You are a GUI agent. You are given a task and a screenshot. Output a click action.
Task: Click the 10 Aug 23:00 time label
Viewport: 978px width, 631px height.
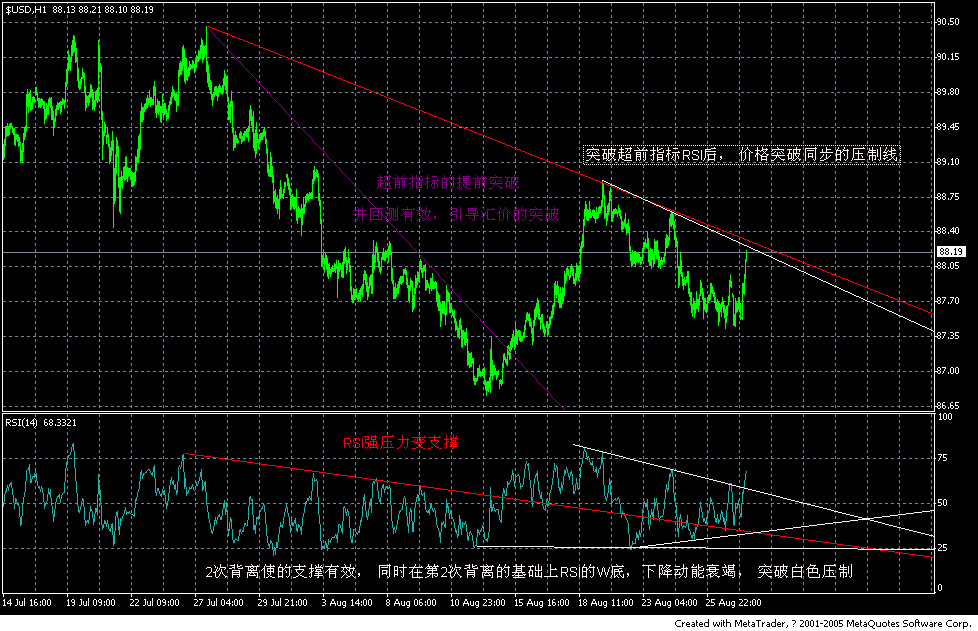coord(478,603)
